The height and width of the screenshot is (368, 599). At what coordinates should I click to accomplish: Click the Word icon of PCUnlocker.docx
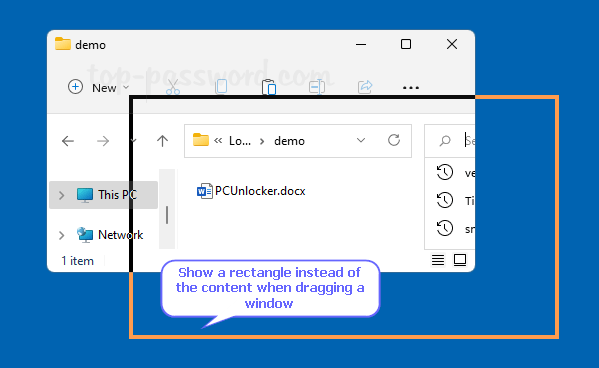204,191
